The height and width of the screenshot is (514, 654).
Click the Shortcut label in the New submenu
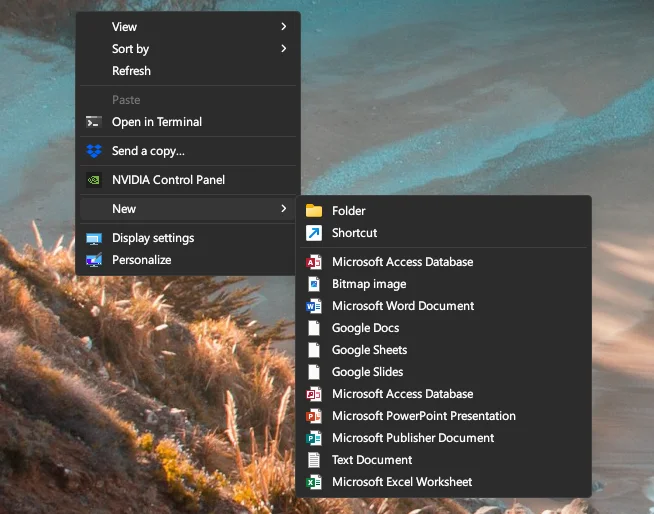point(355,233)
